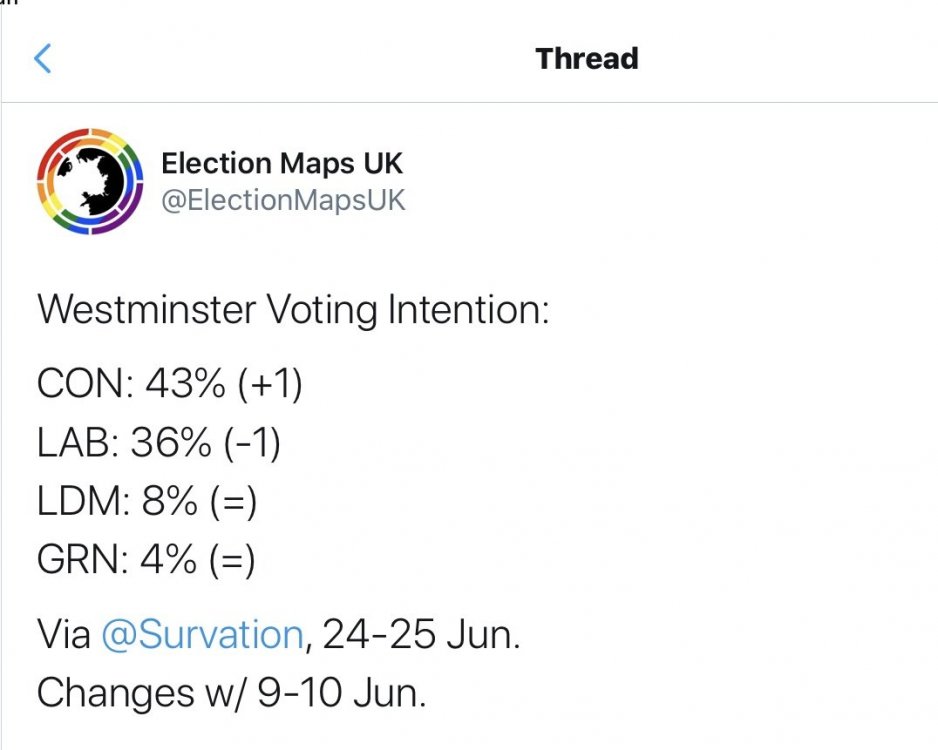The width and height of the screenshot is (938, 750).
Task: Go back using the back arrow
Action: pyautogui.click(x=42, y=59)
